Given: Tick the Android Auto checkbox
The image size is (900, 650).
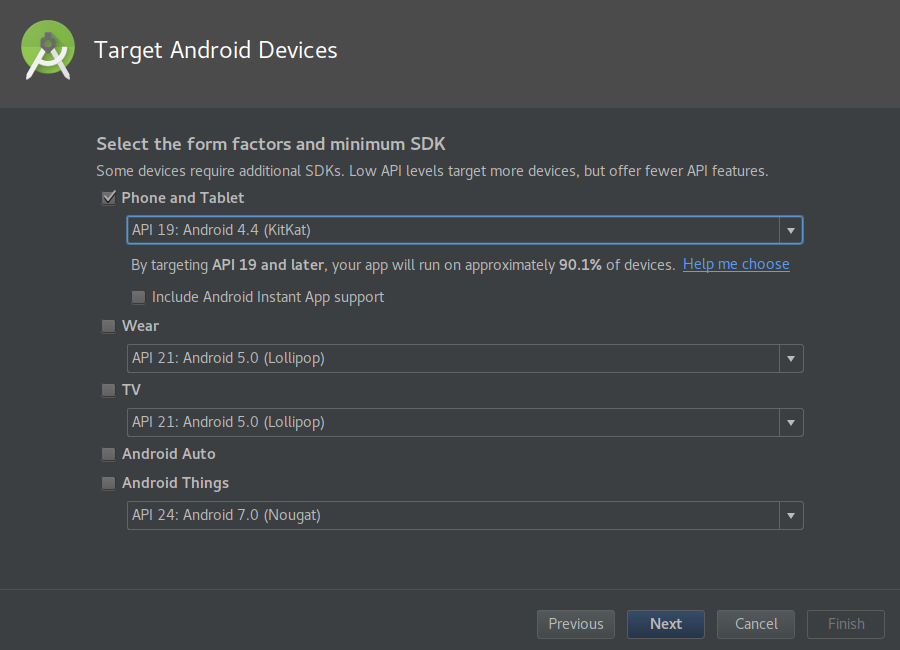Looking at the screenshot, I should point(108,454).
